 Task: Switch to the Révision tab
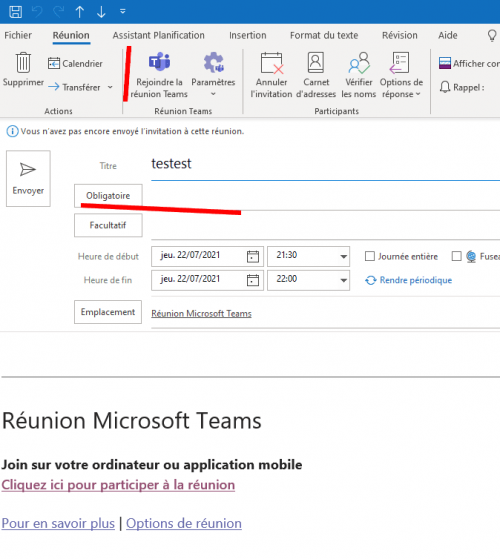click(x=400, y=35)
